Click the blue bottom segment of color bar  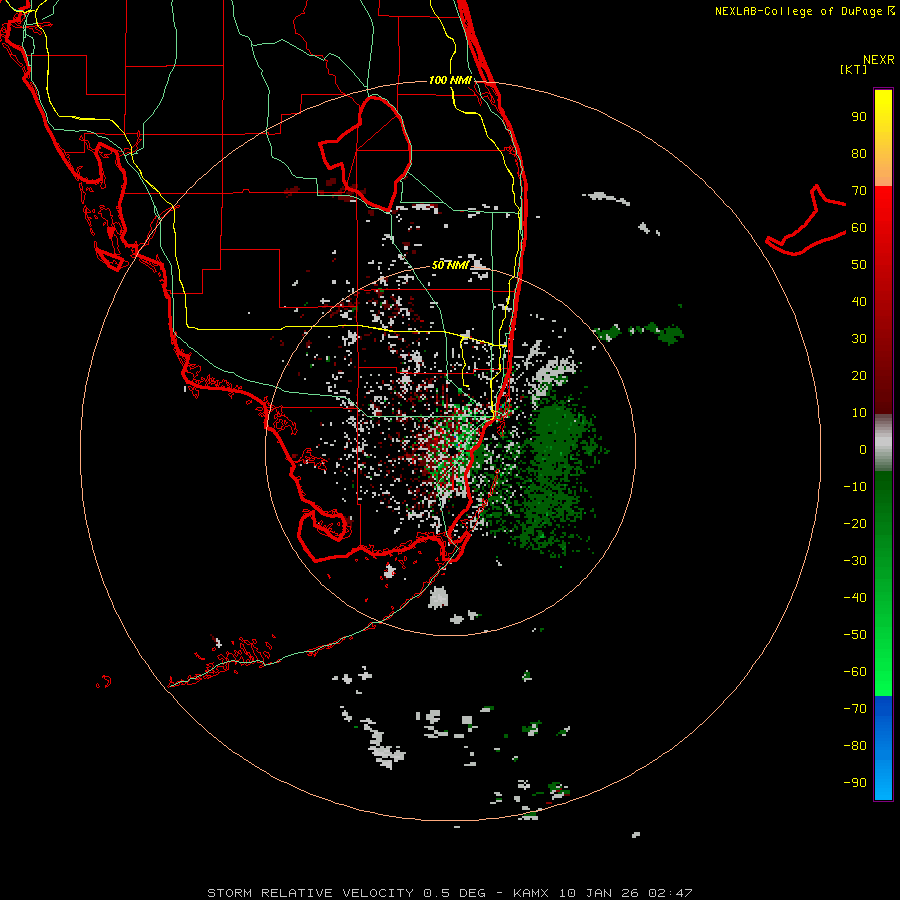pyautogui.click(x=883, y=748)
